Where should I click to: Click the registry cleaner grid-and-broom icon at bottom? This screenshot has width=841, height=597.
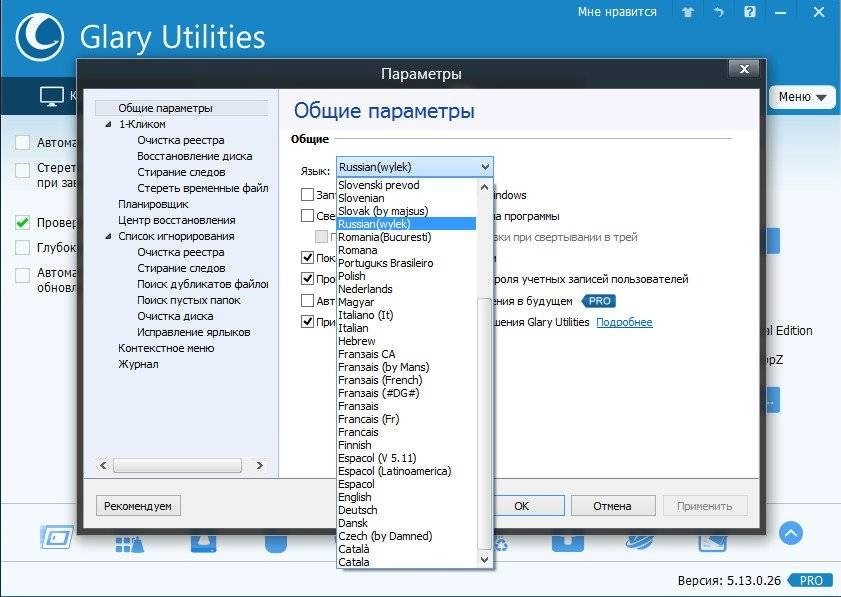(x=129, y=544)
